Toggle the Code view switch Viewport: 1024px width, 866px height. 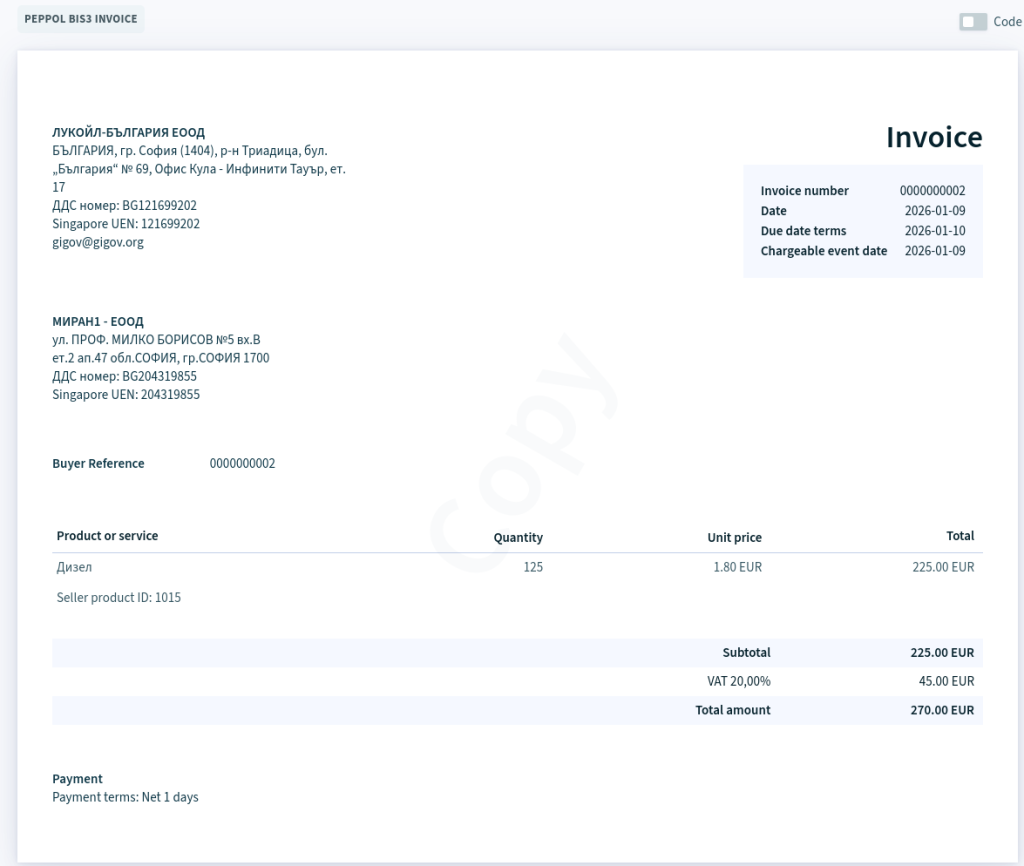973,22
